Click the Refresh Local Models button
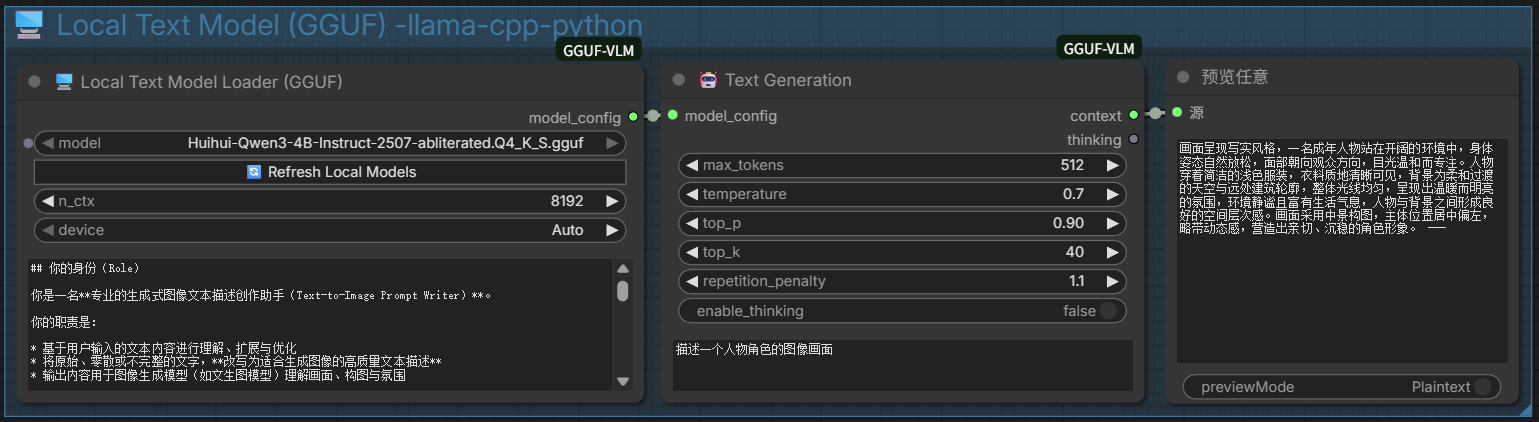 point(330,172)
